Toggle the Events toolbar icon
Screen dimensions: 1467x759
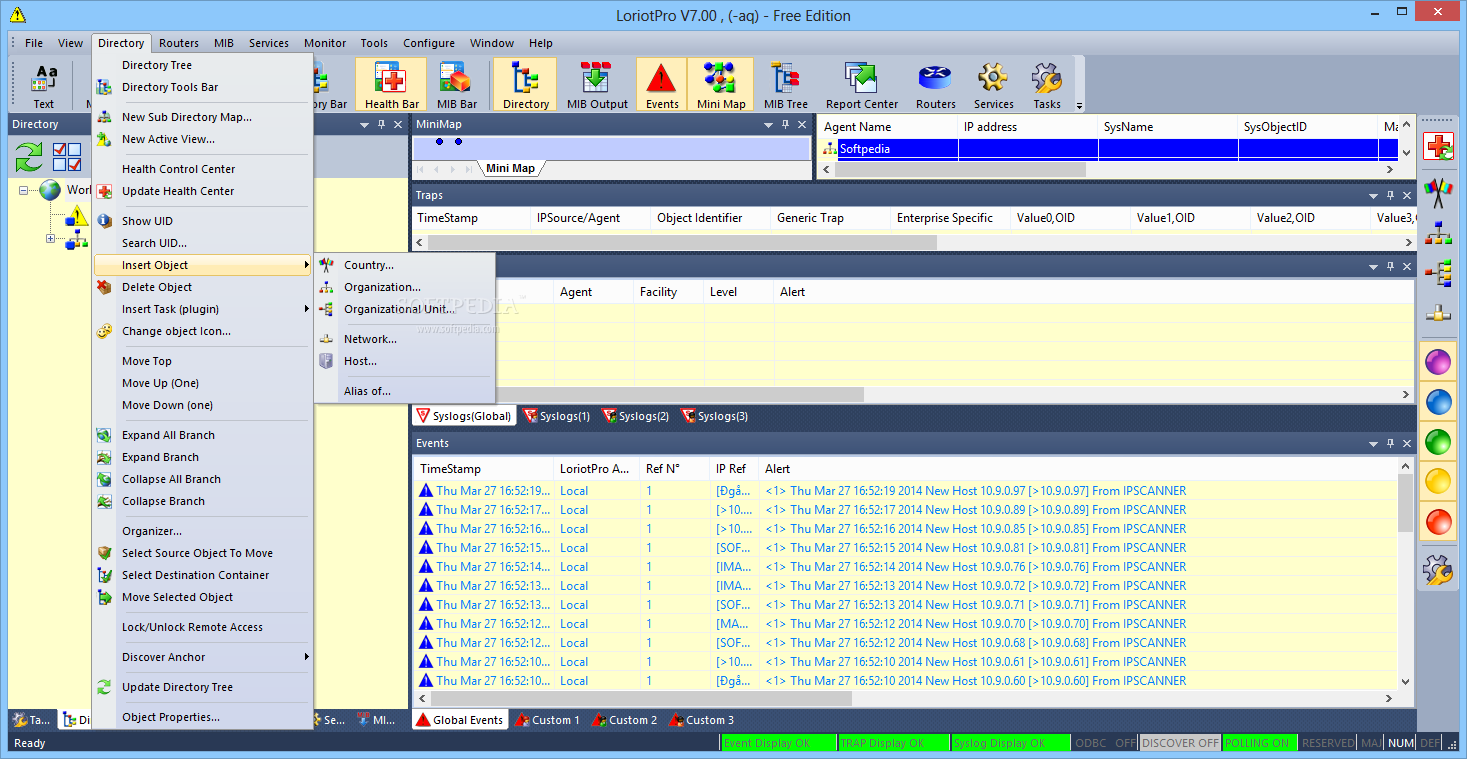coord(661,85)
